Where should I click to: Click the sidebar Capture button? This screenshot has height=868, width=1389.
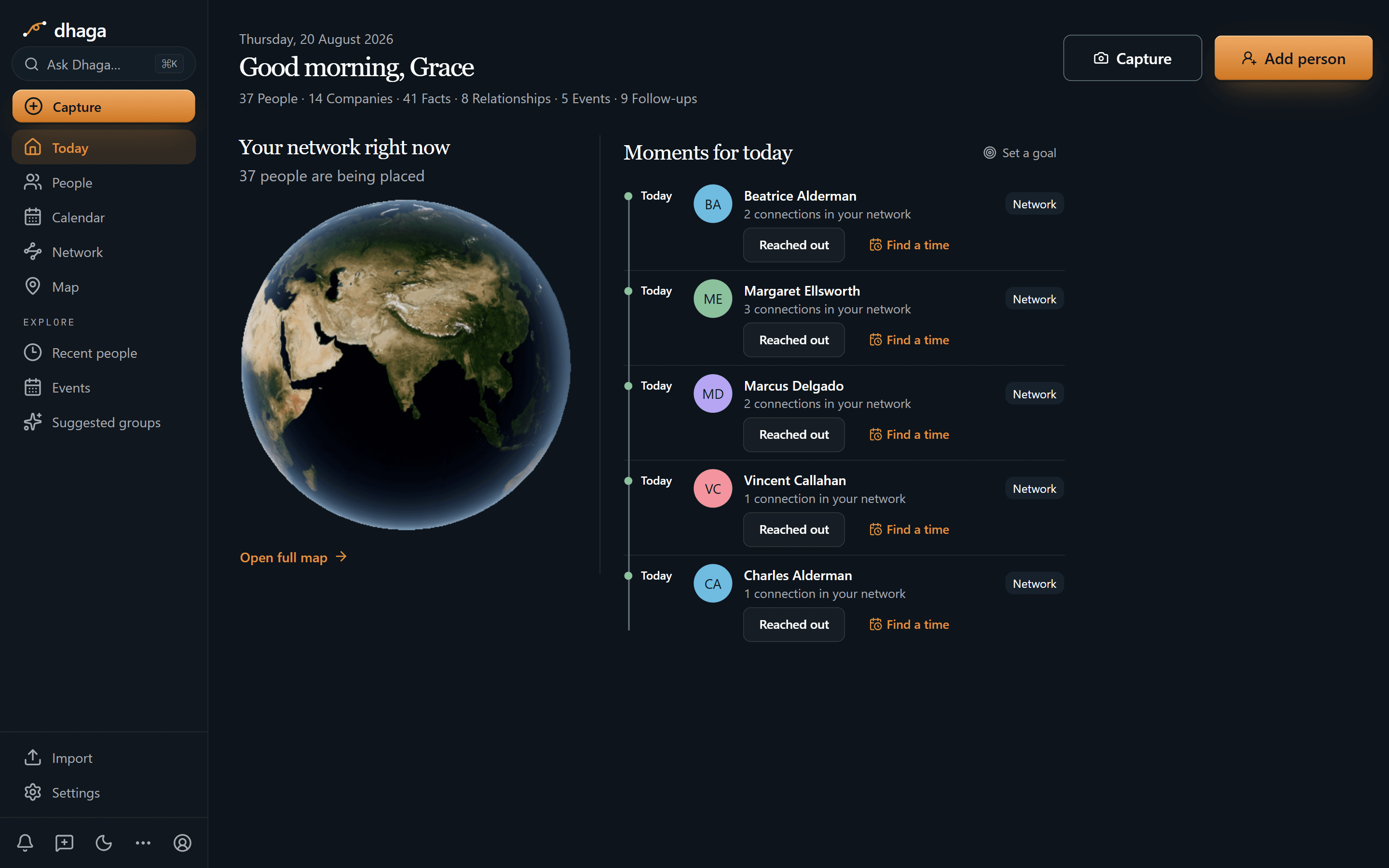[103, 106]
